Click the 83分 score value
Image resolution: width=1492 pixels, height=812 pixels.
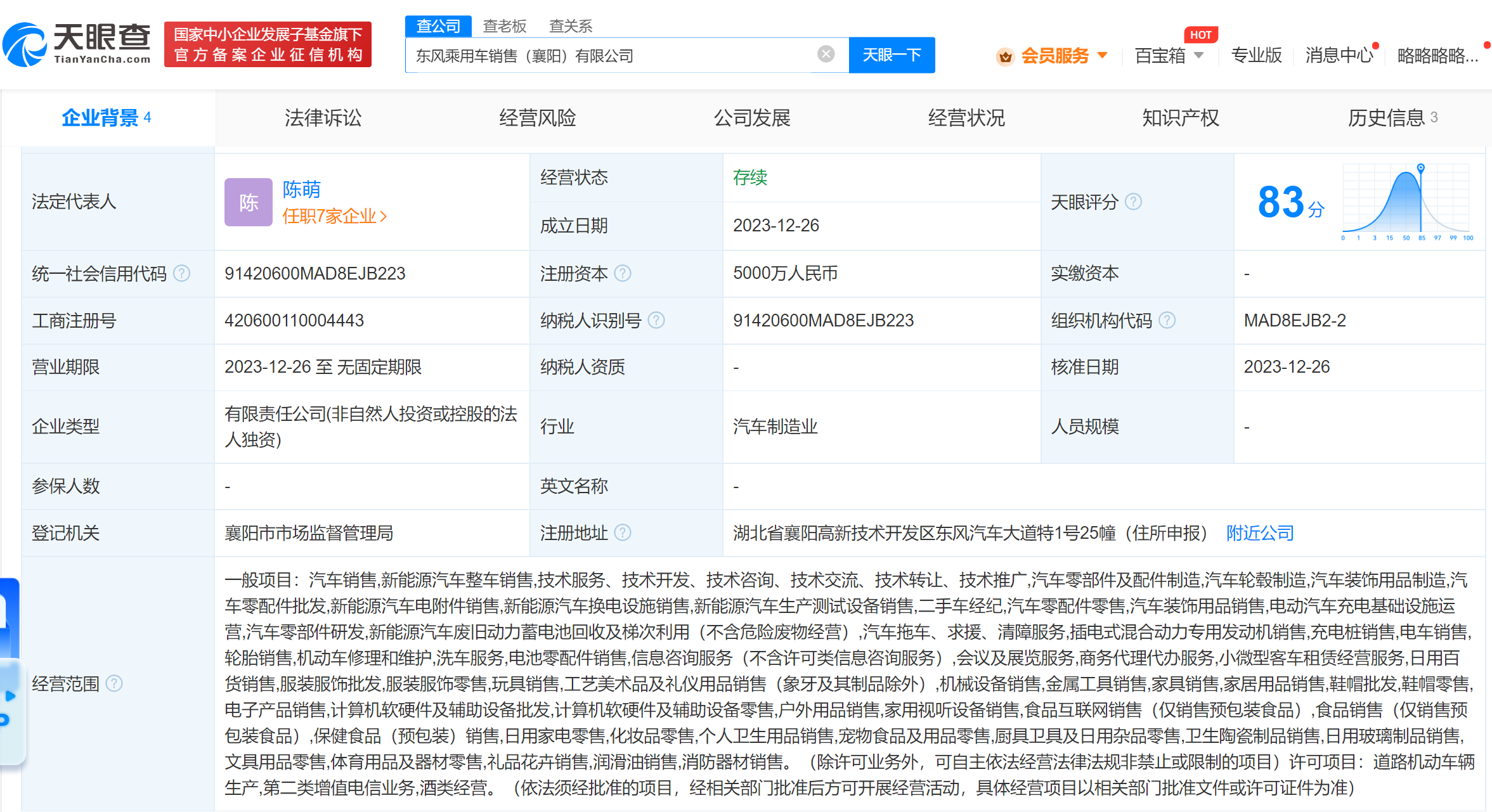click(1290, 203)
